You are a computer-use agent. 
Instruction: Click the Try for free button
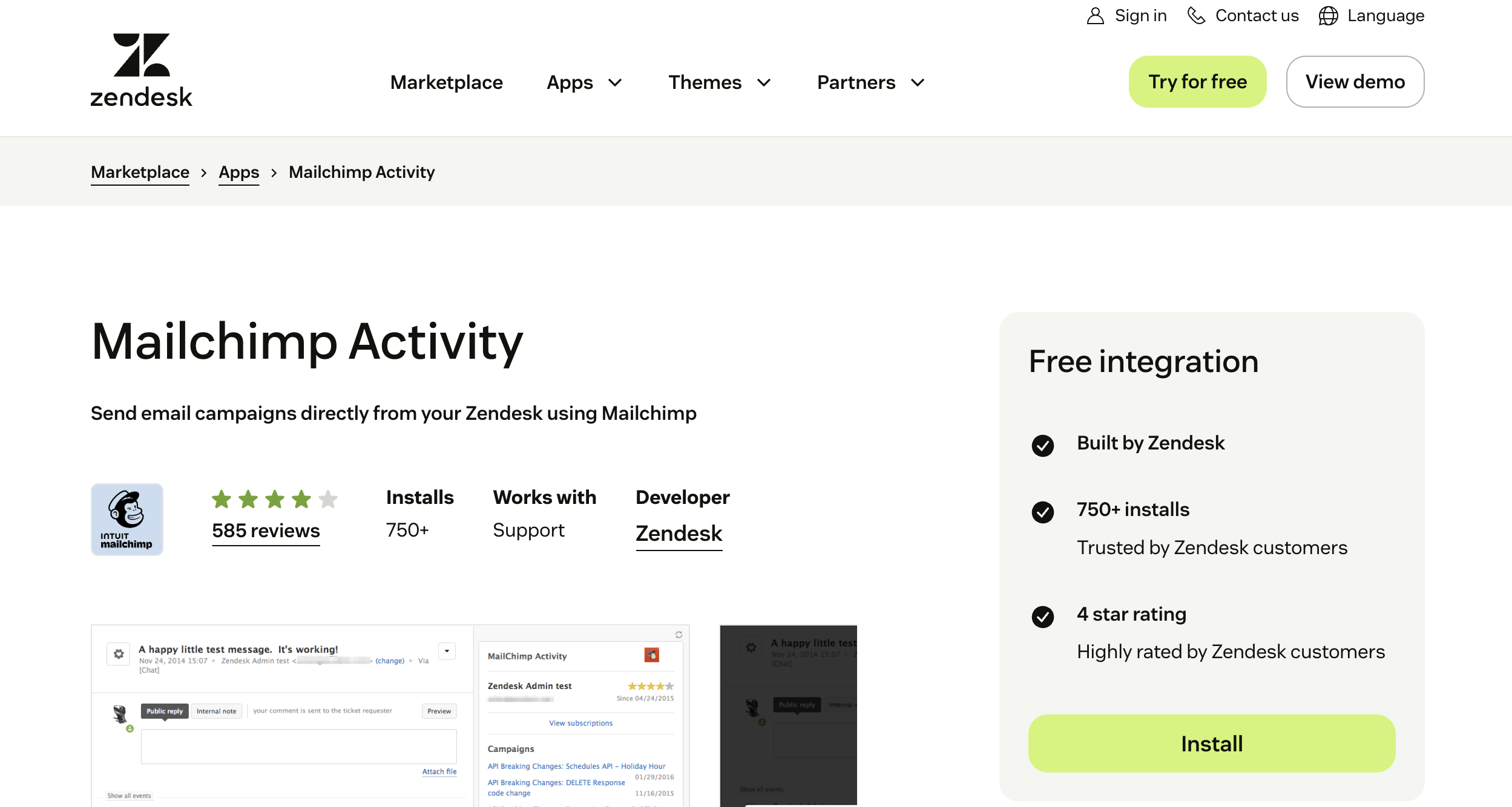pyautogui.click(x=1197, y=81)
